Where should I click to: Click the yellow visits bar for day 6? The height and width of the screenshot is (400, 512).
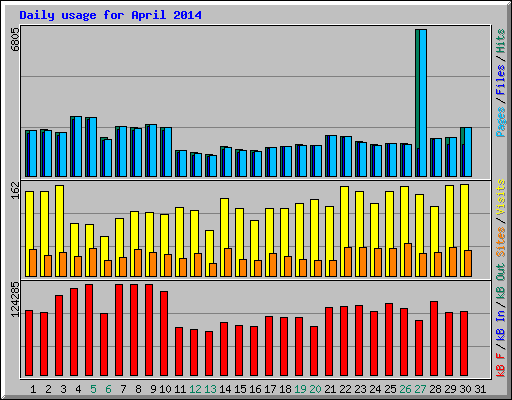click(x=104, y=256)
